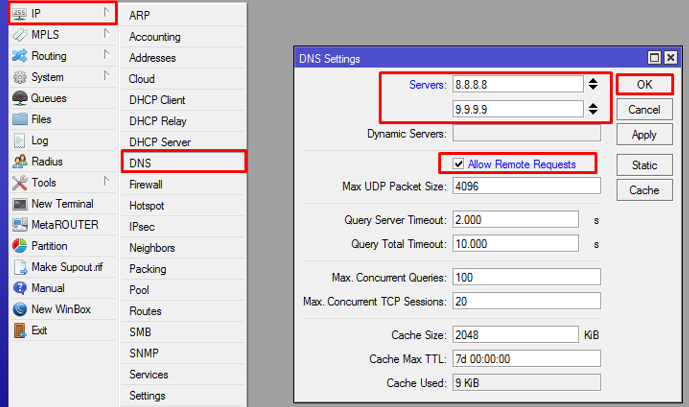The height and width of the screenshot is (407, 689).
Task: Toggle Allow Remote Requests checkbox
Action: [x=458, y=164]
